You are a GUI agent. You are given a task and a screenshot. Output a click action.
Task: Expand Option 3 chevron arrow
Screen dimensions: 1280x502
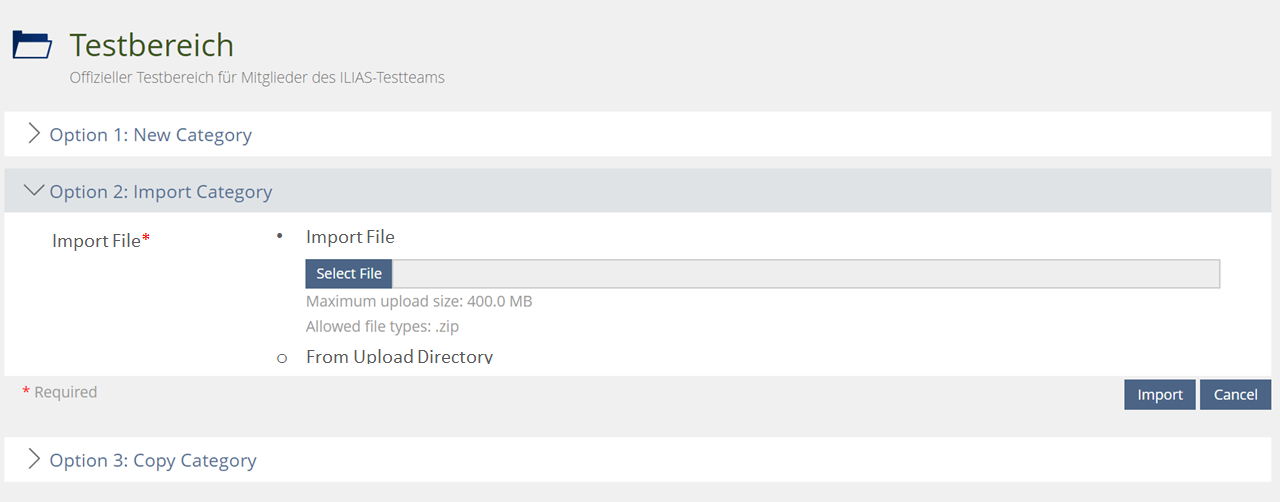click(34, 459)
